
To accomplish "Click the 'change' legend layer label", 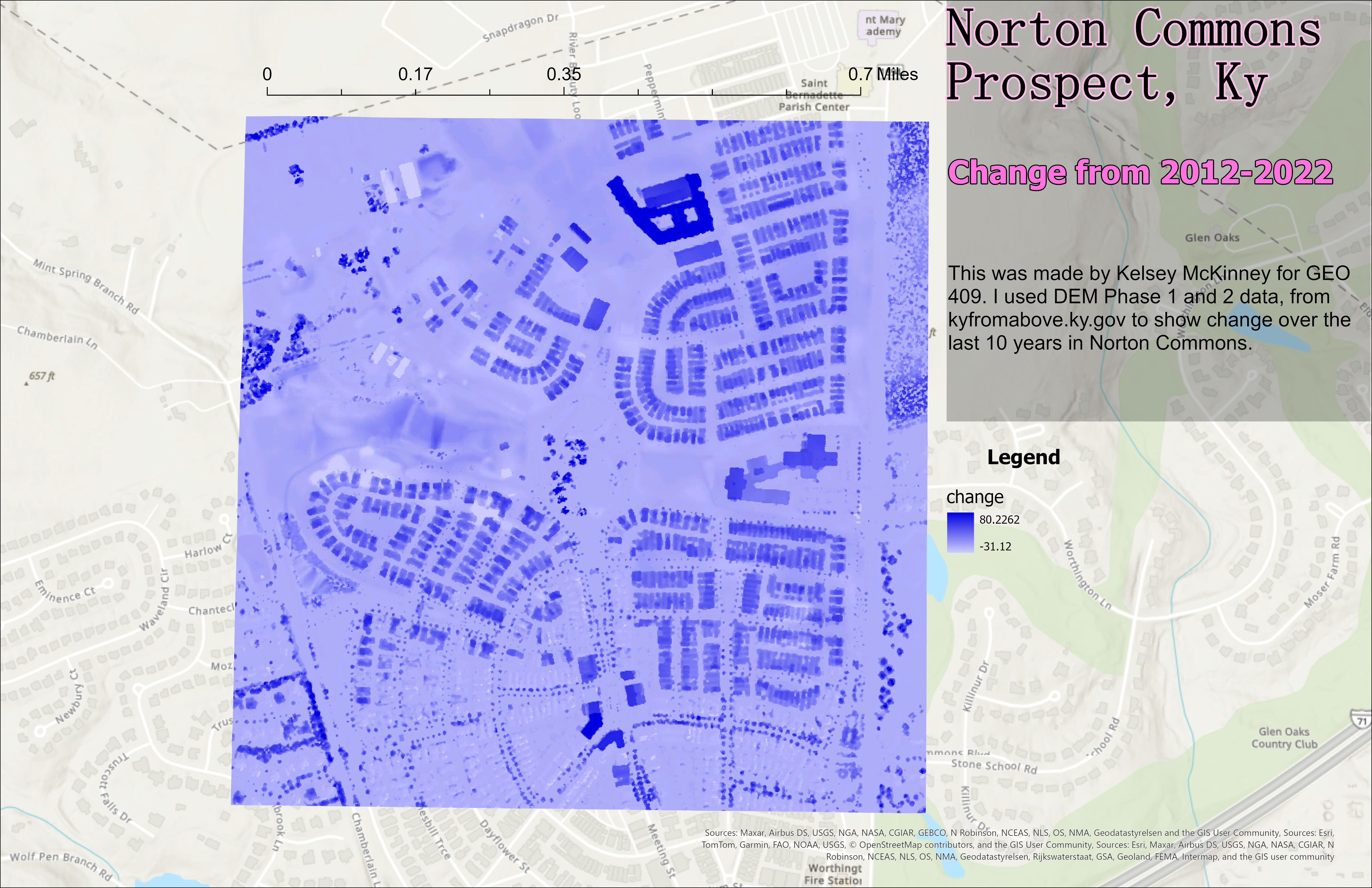I will pos(975,496).
